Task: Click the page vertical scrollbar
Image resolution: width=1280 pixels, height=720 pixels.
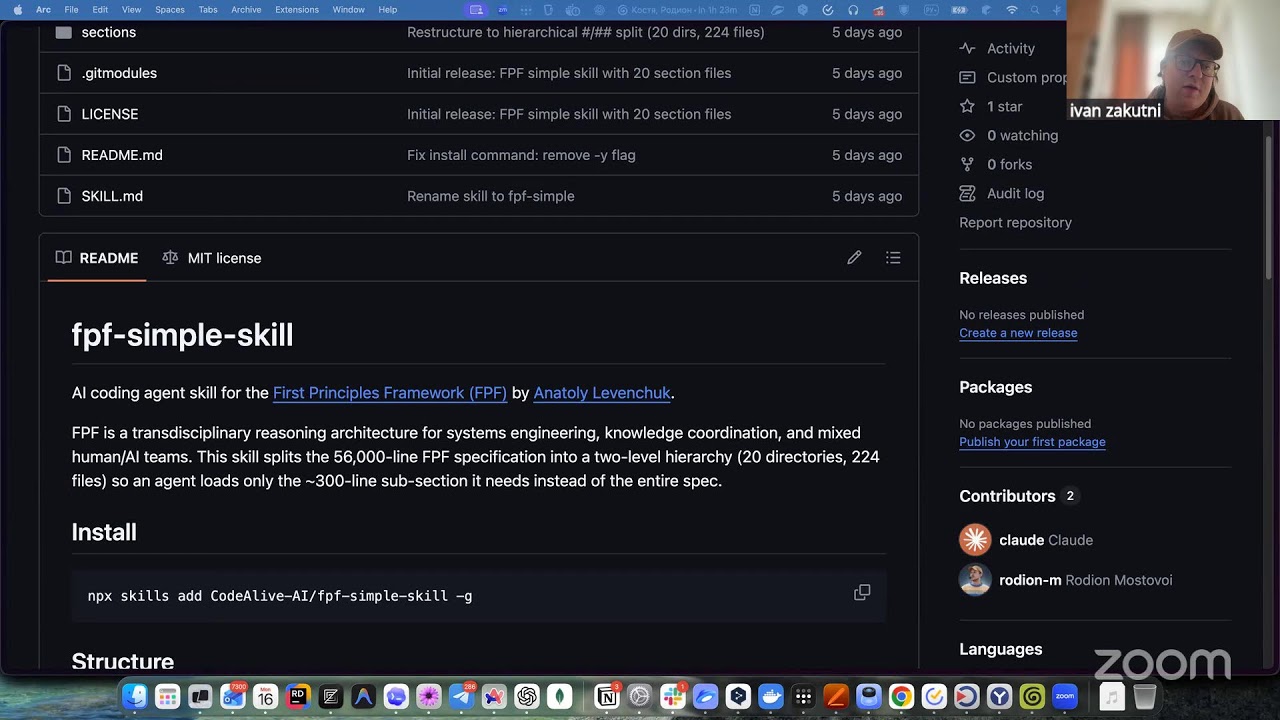Action: coord(1270,210)
